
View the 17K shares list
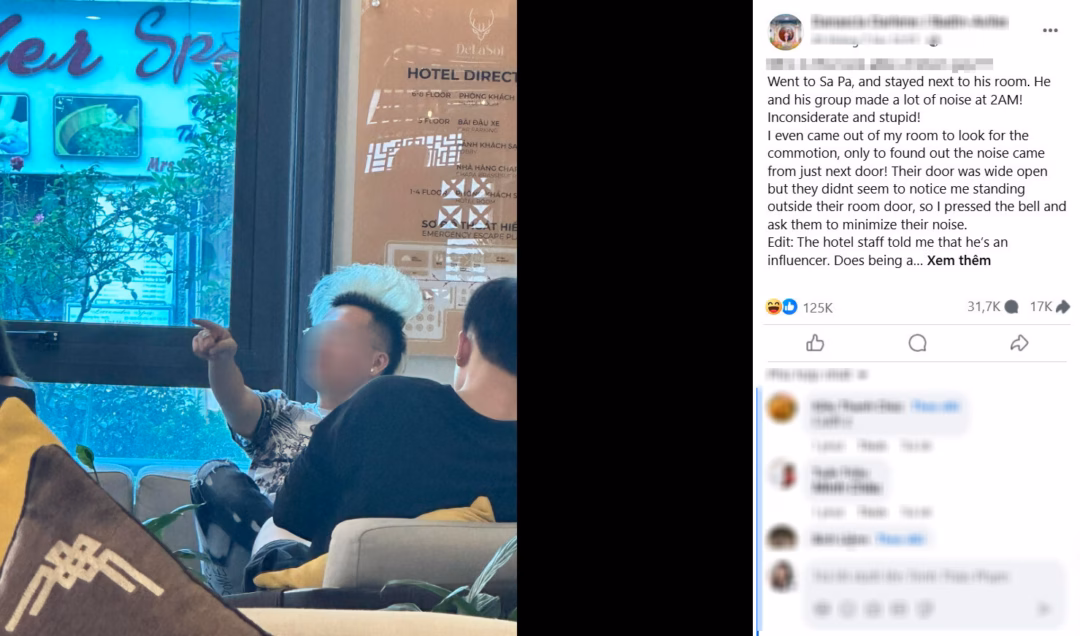pyautogui.click(x=1049, y=307)
